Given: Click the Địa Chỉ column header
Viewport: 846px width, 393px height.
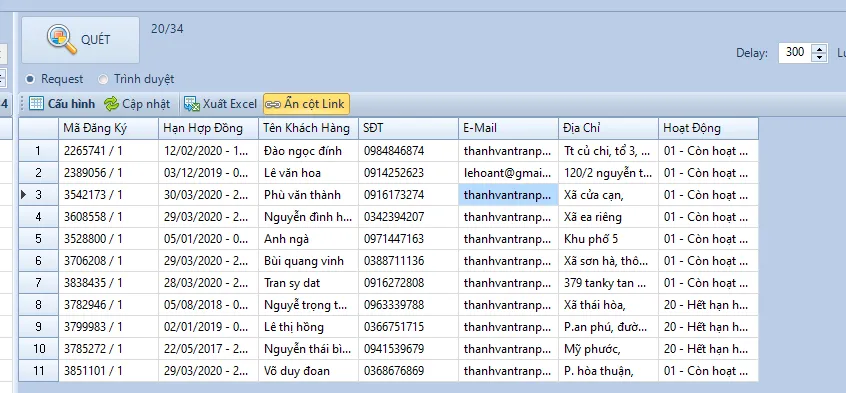Looking at the screenshot, I should point(609,128).
